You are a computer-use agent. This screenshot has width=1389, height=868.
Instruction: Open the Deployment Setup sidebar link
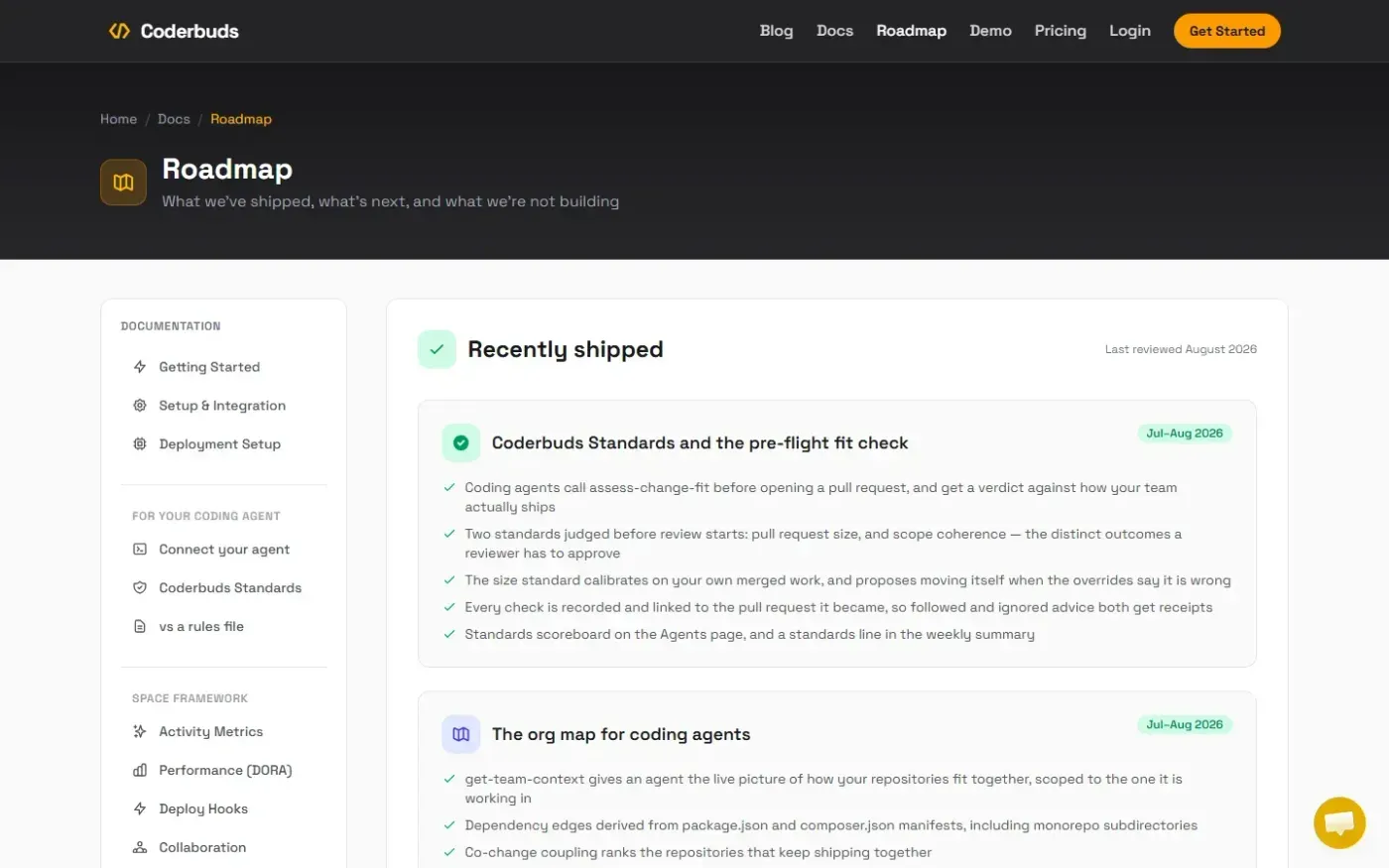(x=219, y=444)
